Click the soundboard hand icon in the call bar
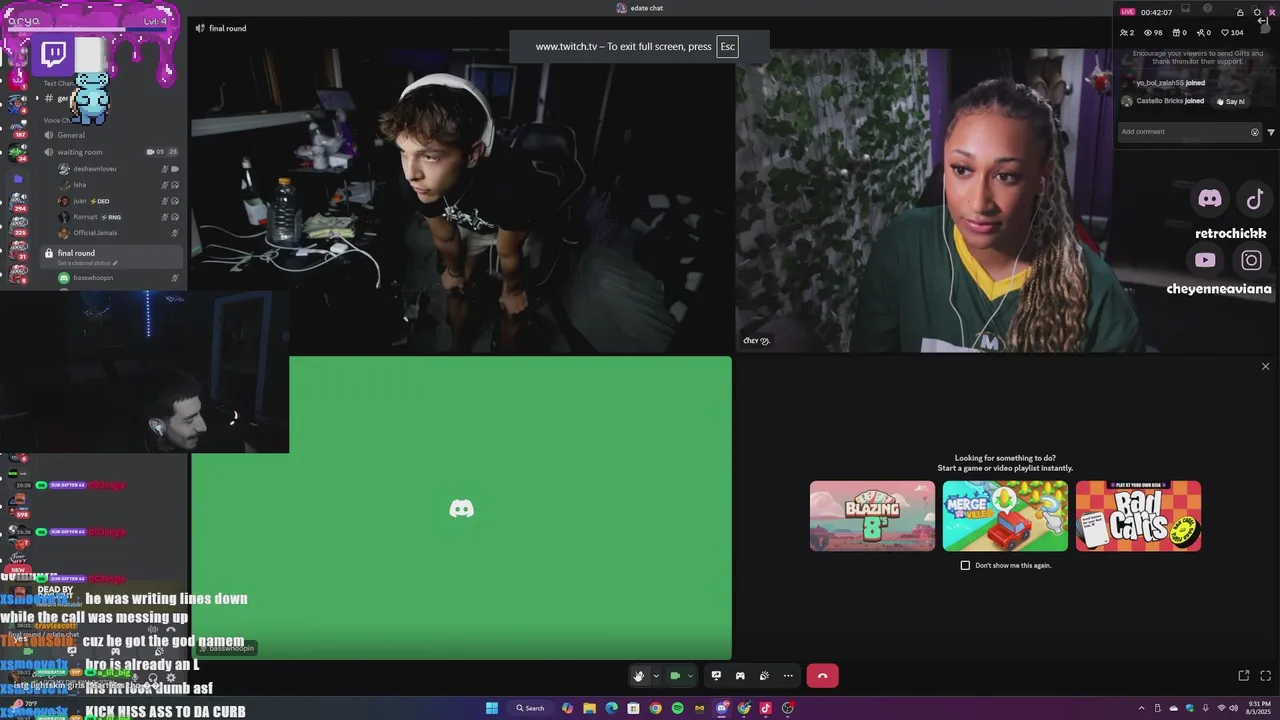 639,676
